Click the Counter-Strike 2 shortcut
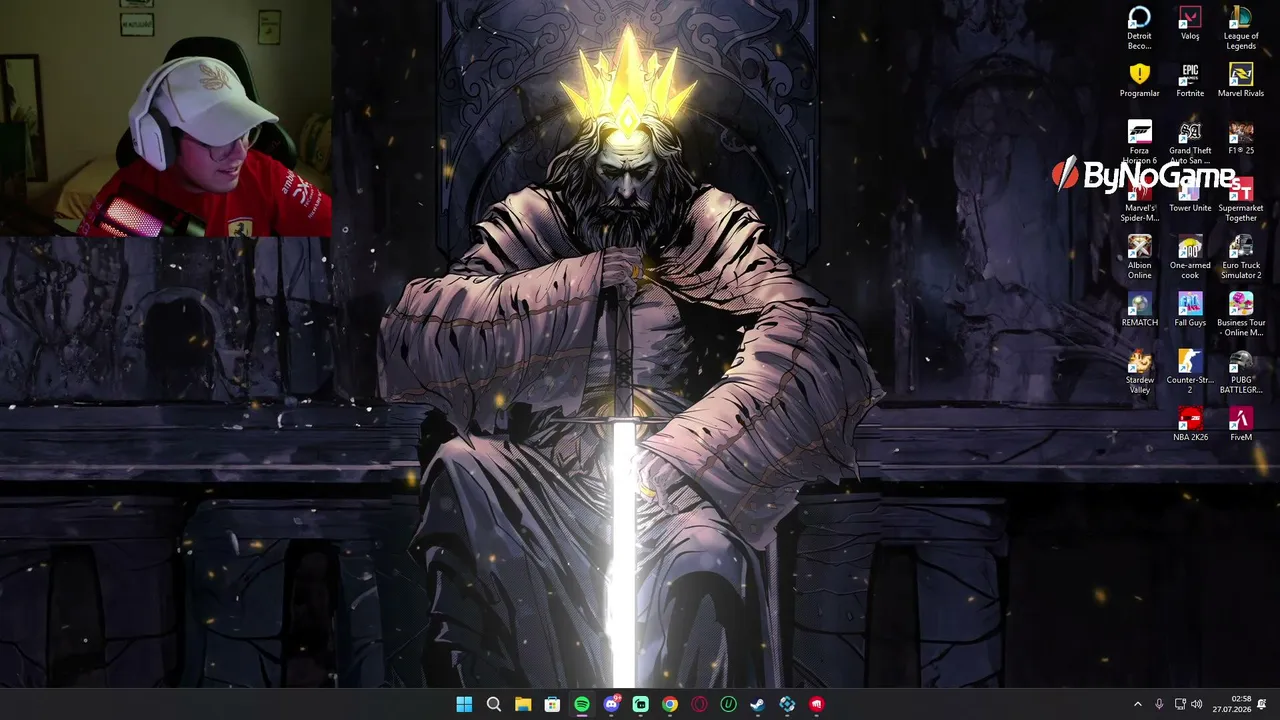This screenshot has width=1280, height=720. 1190,372
